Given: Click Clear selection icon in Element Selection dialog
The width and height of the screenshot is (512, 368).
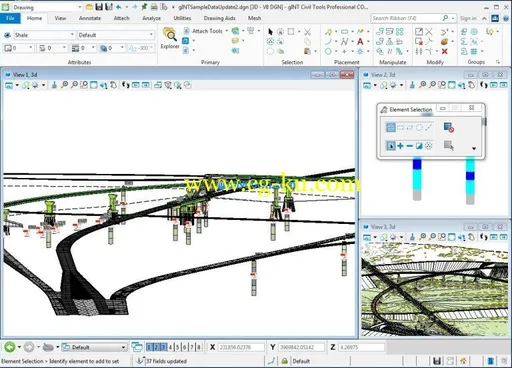Looking at the screenshot, I should (449, 127).
